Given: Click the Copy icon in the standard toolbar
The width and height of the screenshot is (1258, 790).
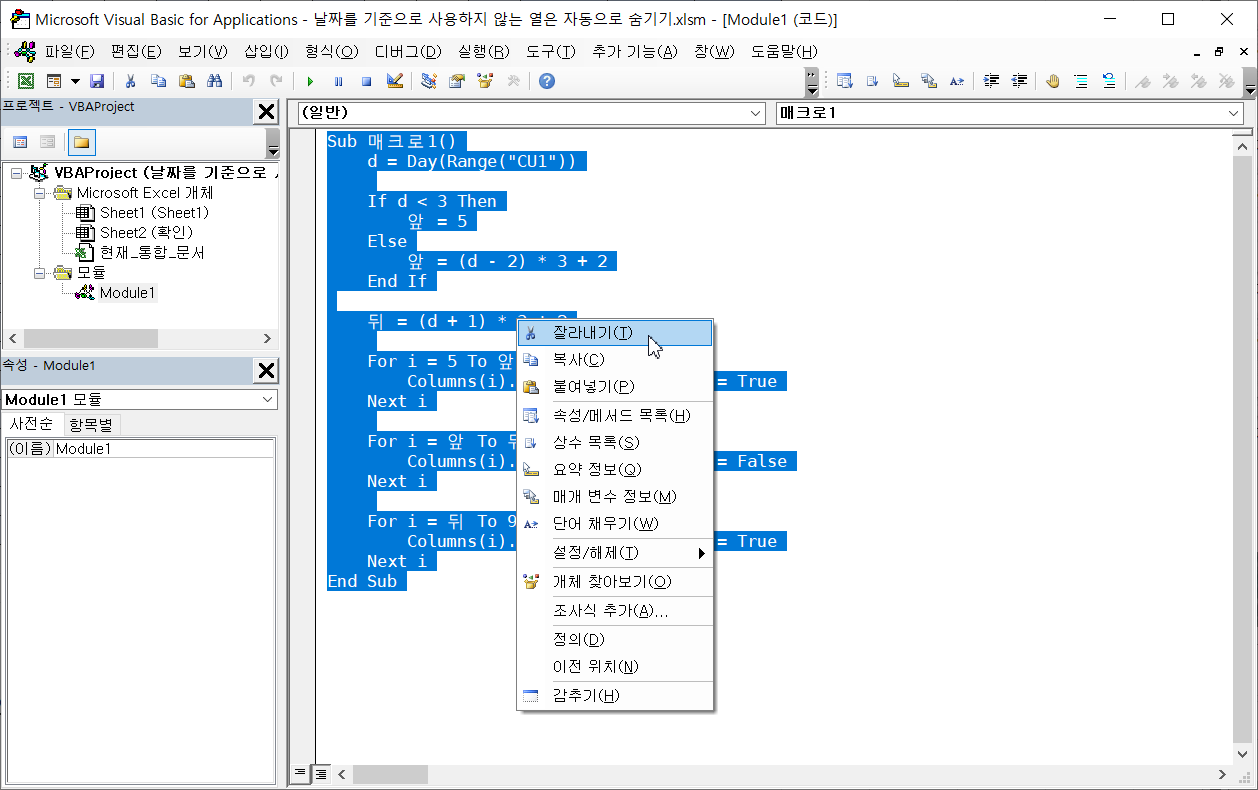Looking at the screenshot, I should click(x=158, y=81).
